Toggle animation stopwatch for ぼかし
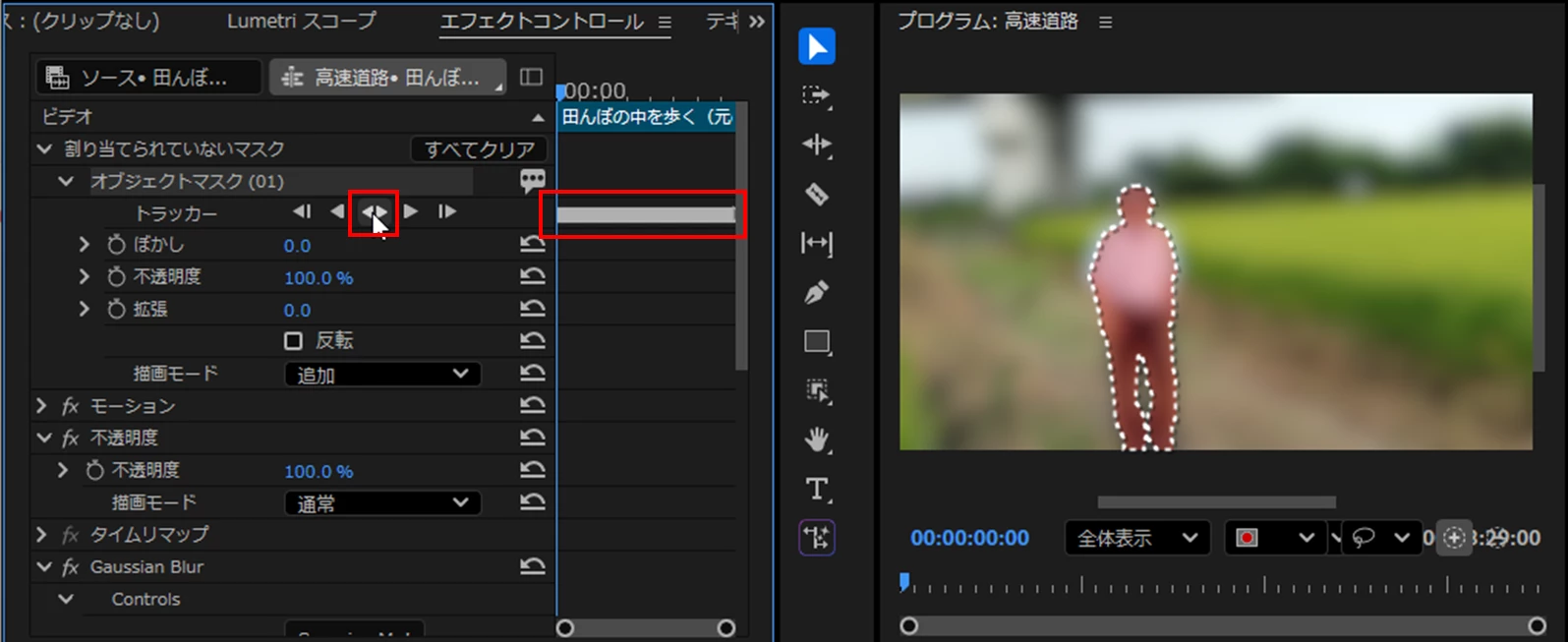1568x642 pixels. point(117,245)
